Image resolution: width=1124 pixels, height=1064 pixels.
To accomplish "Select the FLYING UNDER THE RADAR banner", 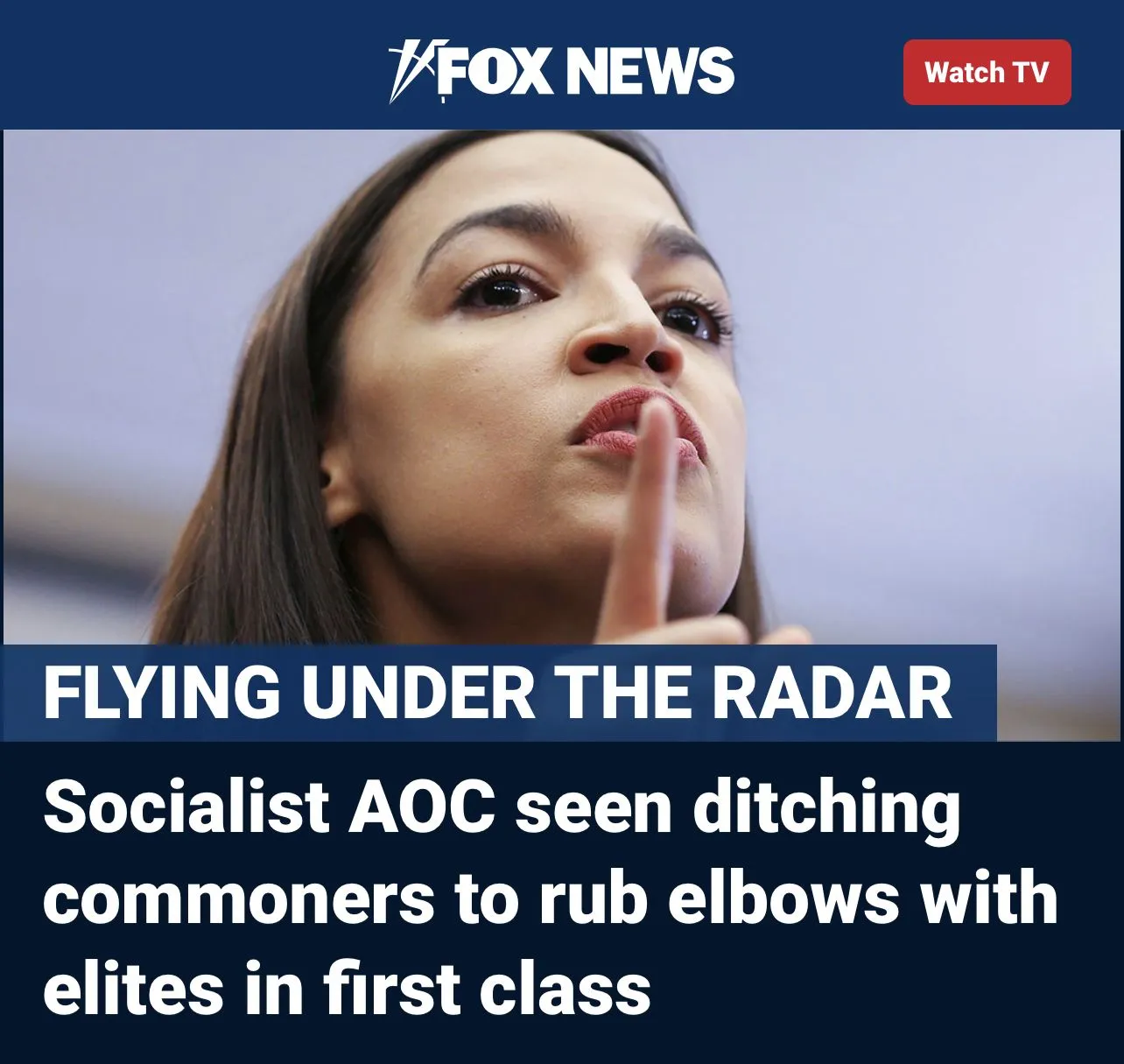I will point(499,694).
